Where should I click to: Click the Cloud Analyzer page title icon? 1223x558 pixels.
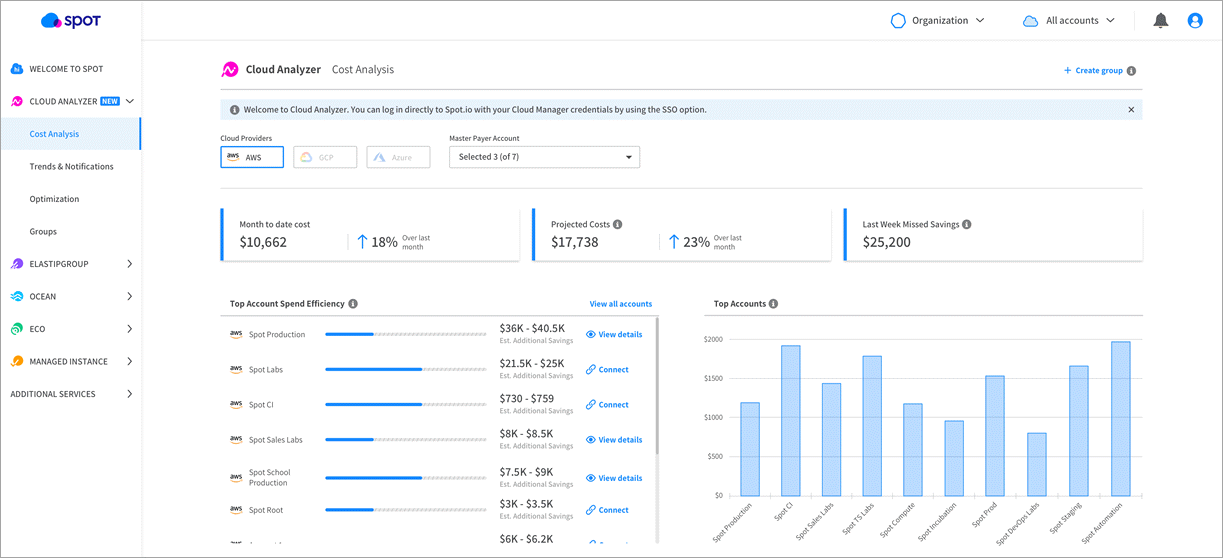pyautogui.click(x=229, y=70)
